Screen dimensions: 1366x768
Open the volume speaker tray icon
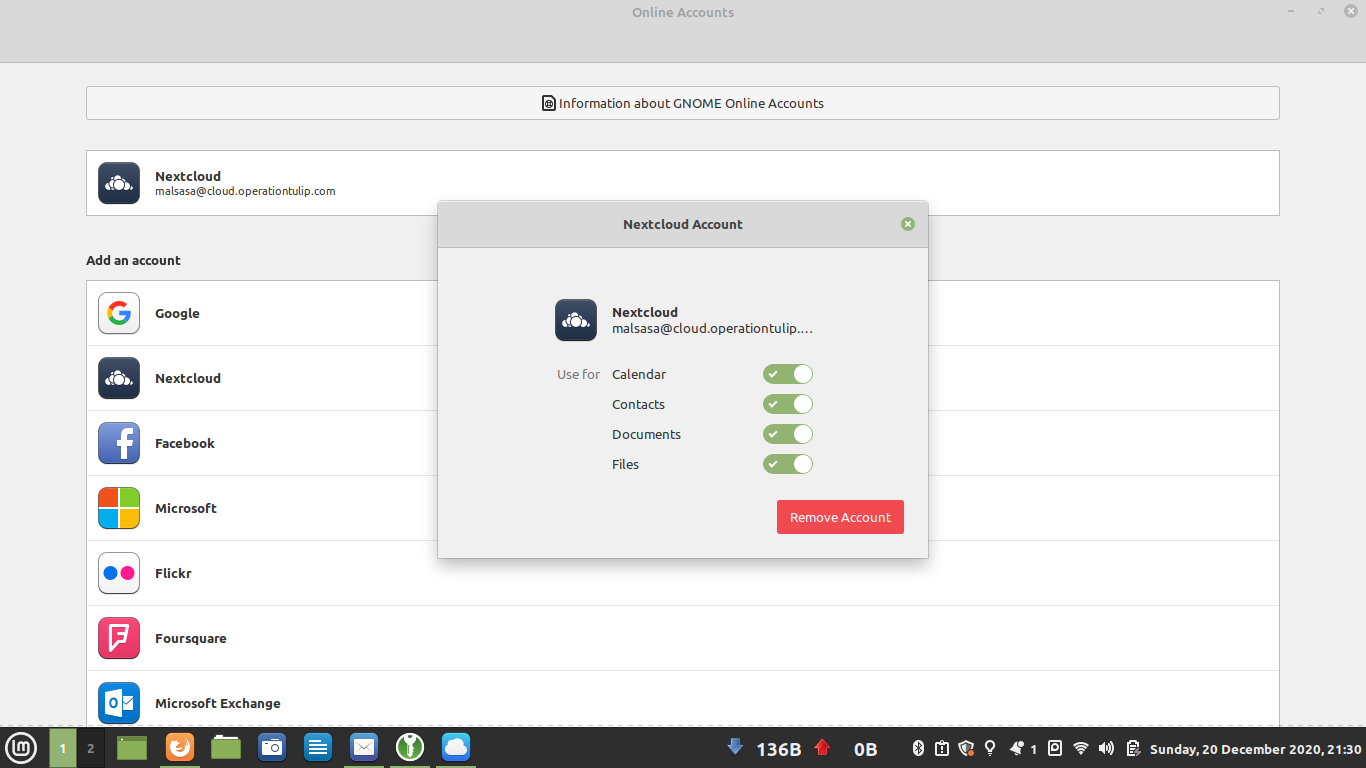[x=1106, y=748]
